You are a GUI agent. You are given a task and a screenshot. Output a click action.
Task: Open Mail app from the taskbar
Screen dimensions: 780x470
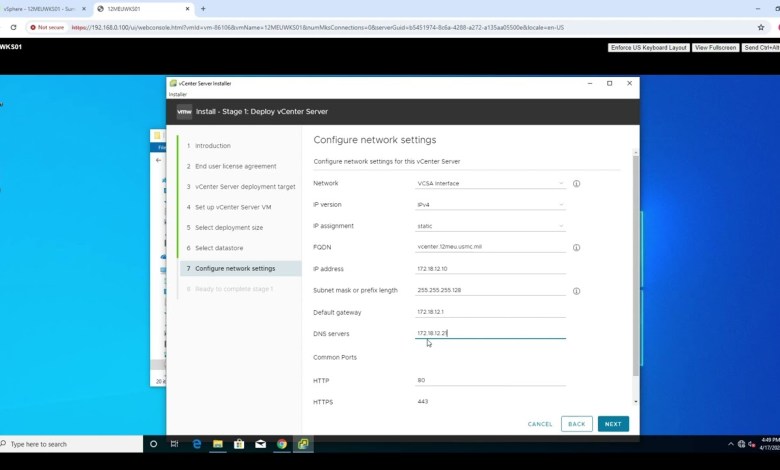(261, 444)
